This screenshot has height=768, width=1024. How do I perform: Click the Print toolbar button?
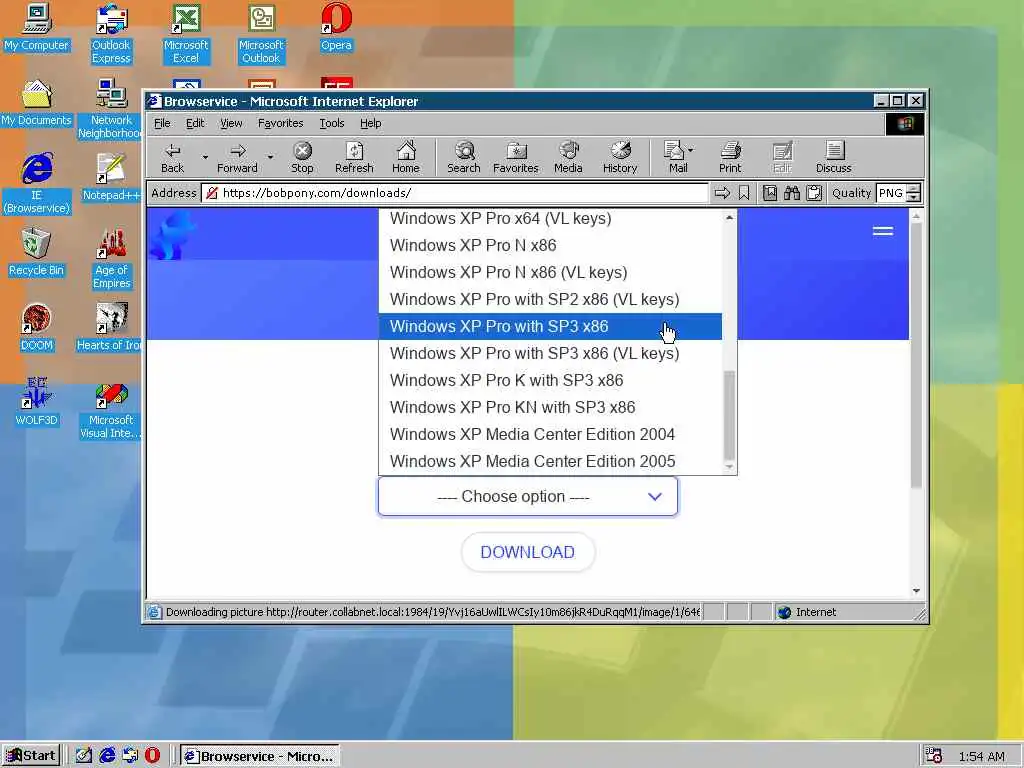click(730, 158)
